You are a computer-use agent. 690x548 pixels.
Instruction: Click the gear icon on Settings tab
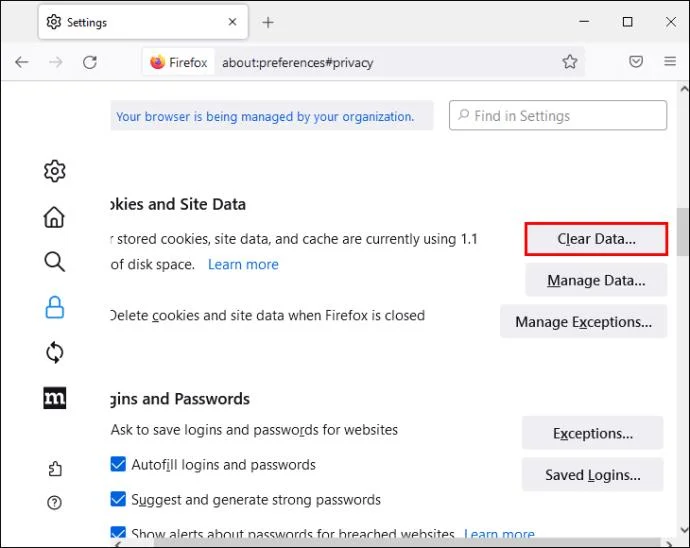click(x=54, y=22)
